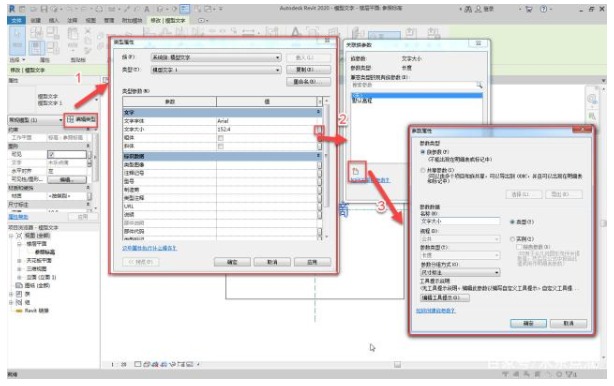Toggle the 报告参数 checkbox
Screen dimensions: 614x386
point(519,247)
